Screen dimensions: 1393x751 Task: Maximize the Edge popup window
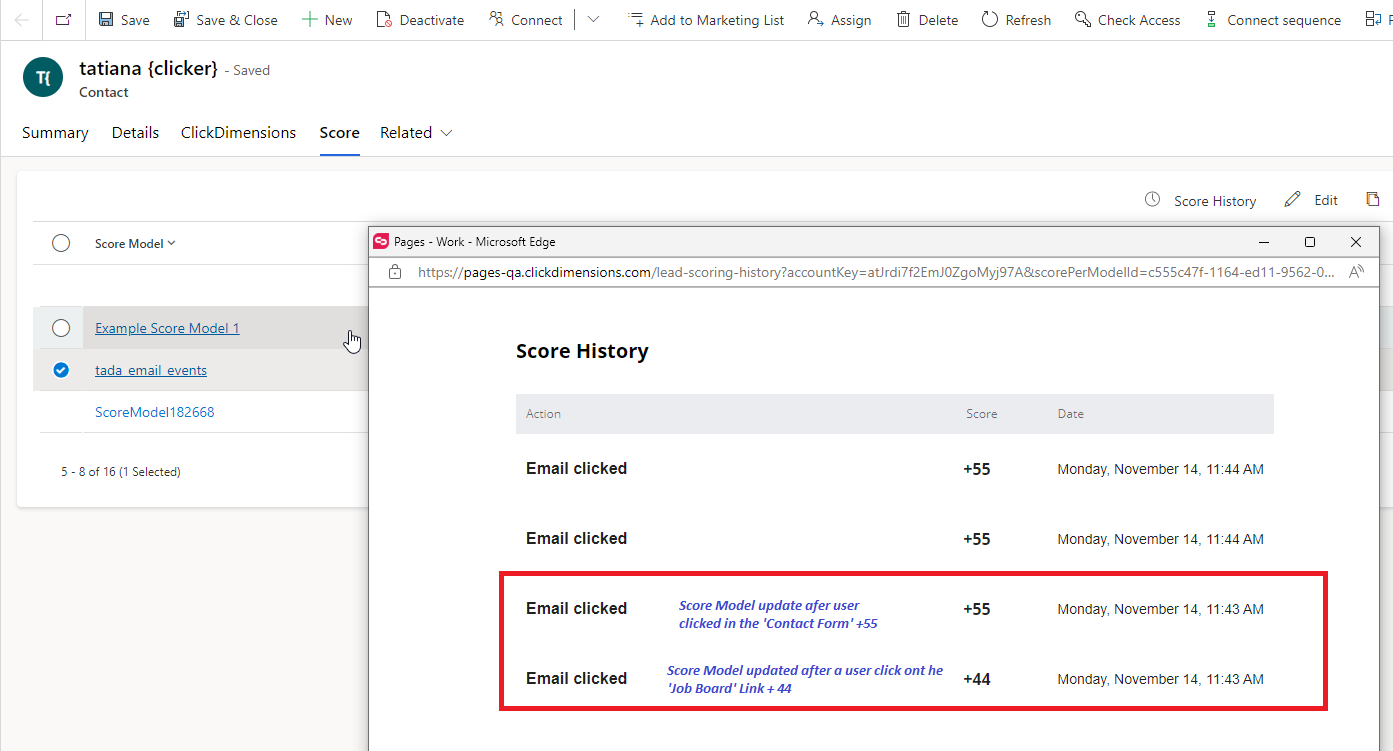pyautogui.click(x=1310, y=242)
